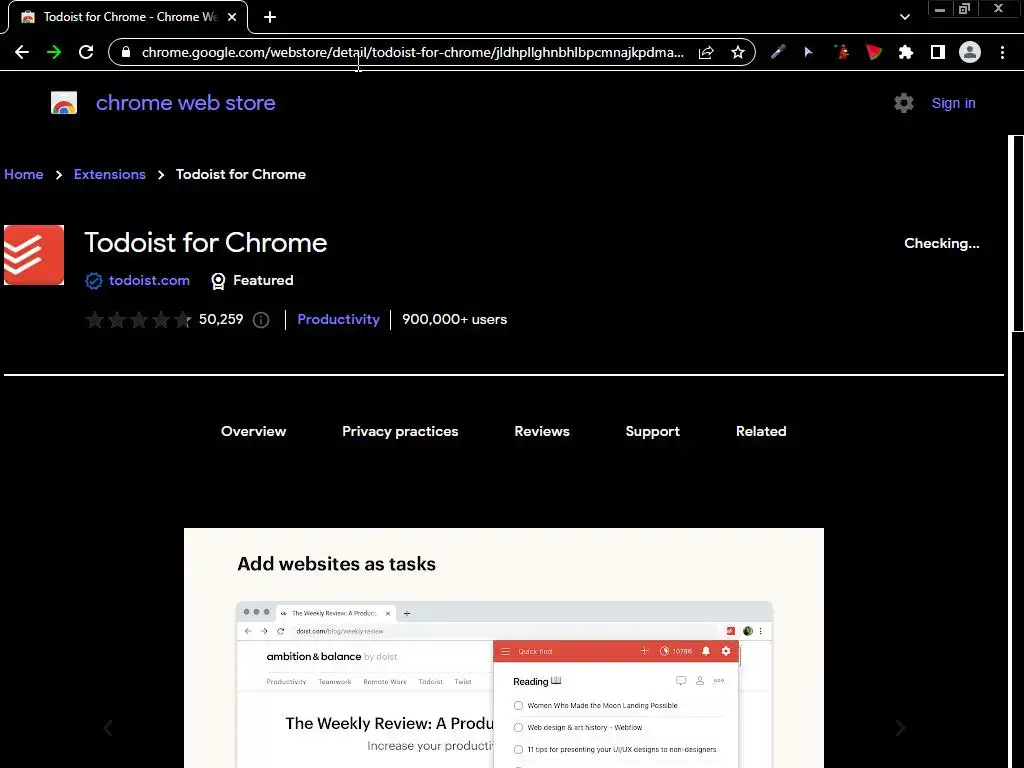The image size is (1024, 768).
Task: Click the Chrome Web Store rainbow logo
Action: click(64, 103)
